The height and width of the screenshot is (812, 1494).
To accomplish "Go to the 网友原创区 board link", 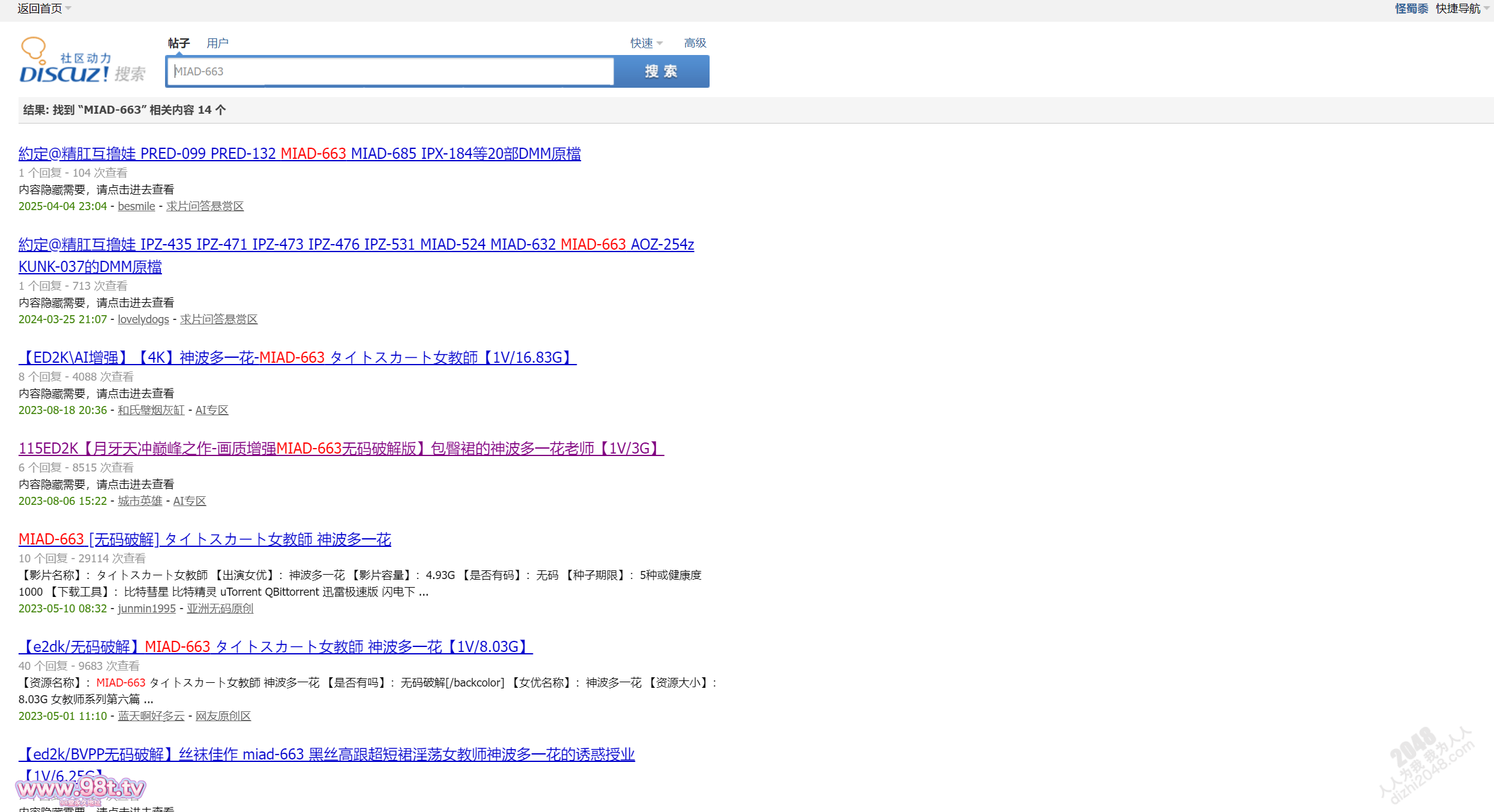I will [223, 716].
